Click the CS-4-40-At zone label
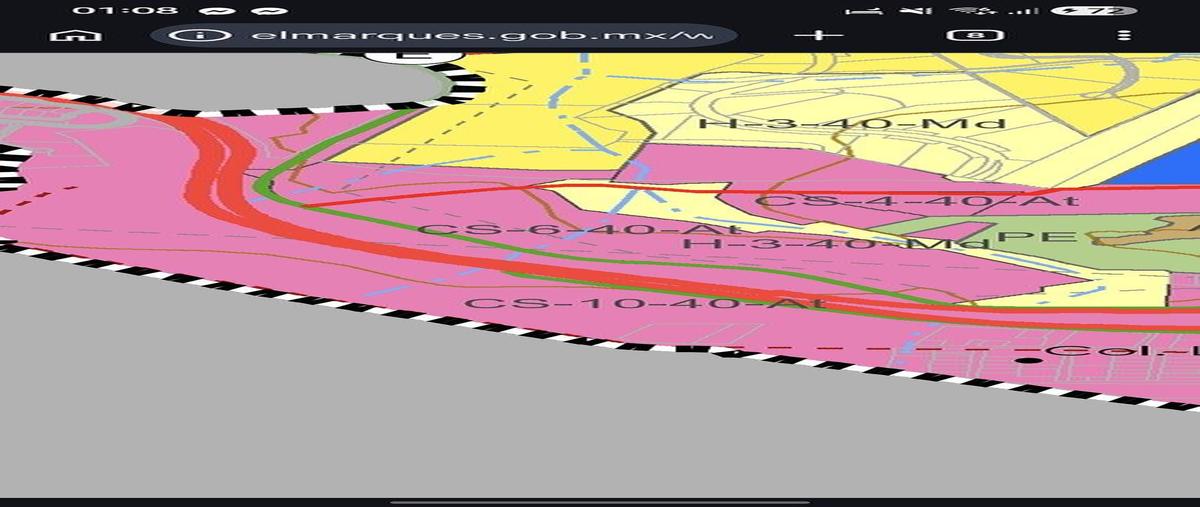Image resolution: width=1200 pixels, height=507 pixels. pyautogui.click(x=917, y=201)
